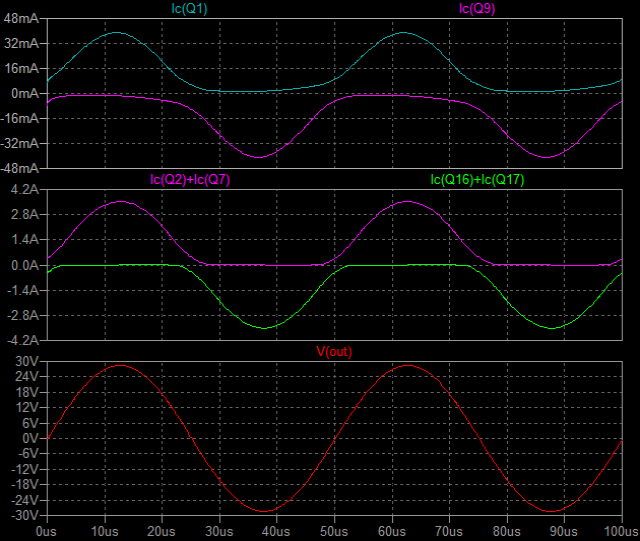Image resolution: width=640 pixels, height=541 pixels.
Task: Click the 4.2A vertical axis label
Action: (22, 190)
